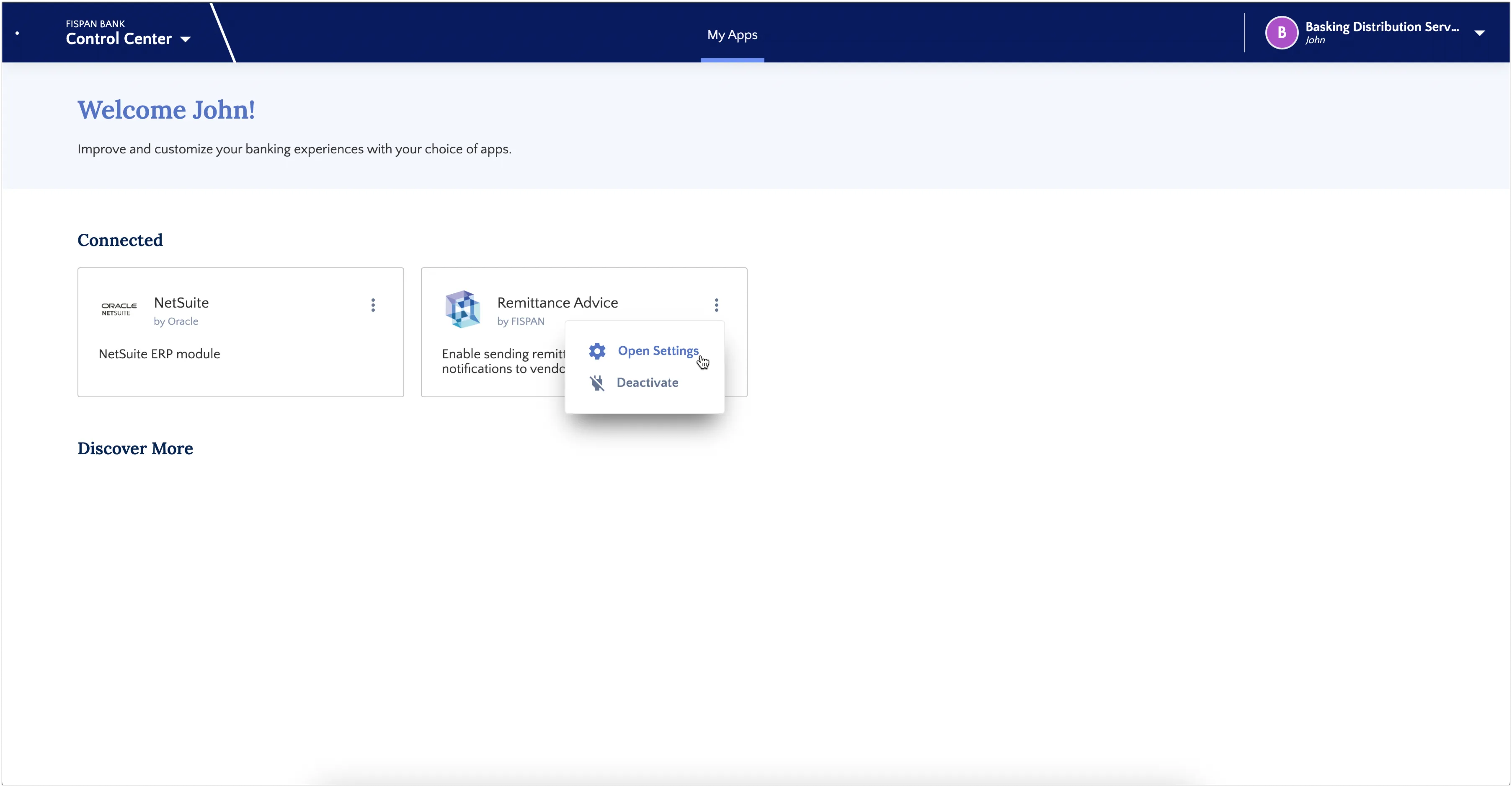Click the 'Improve and customize your banking' sentence

(x=294, y=149)
